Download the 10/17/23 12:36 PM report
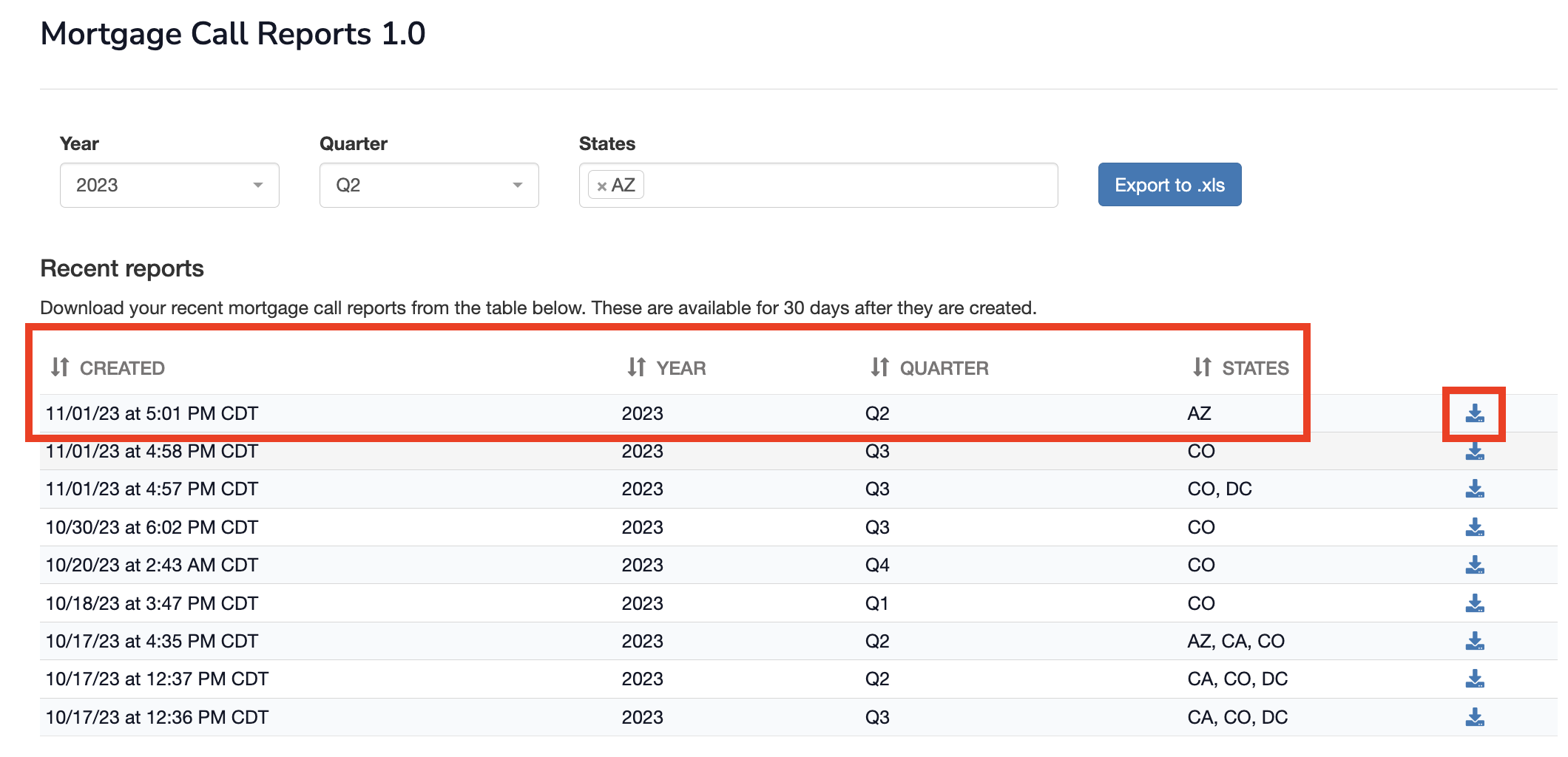Screen dimensions: 1568x757 tap(1474, 717)
